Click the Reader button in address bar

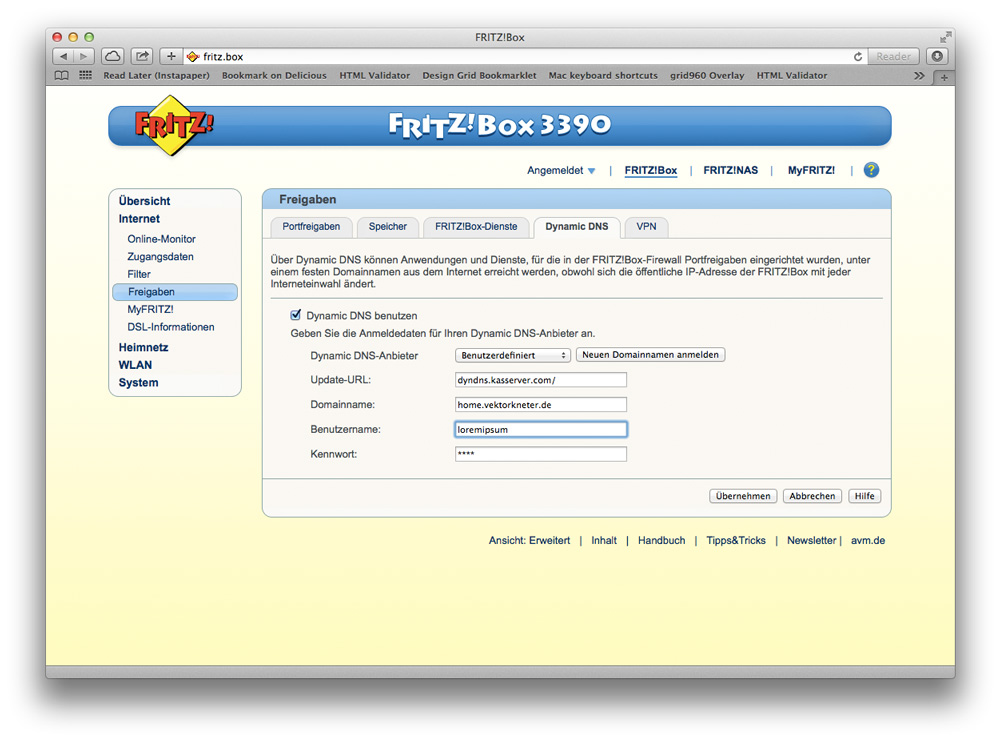coord(893,56)
